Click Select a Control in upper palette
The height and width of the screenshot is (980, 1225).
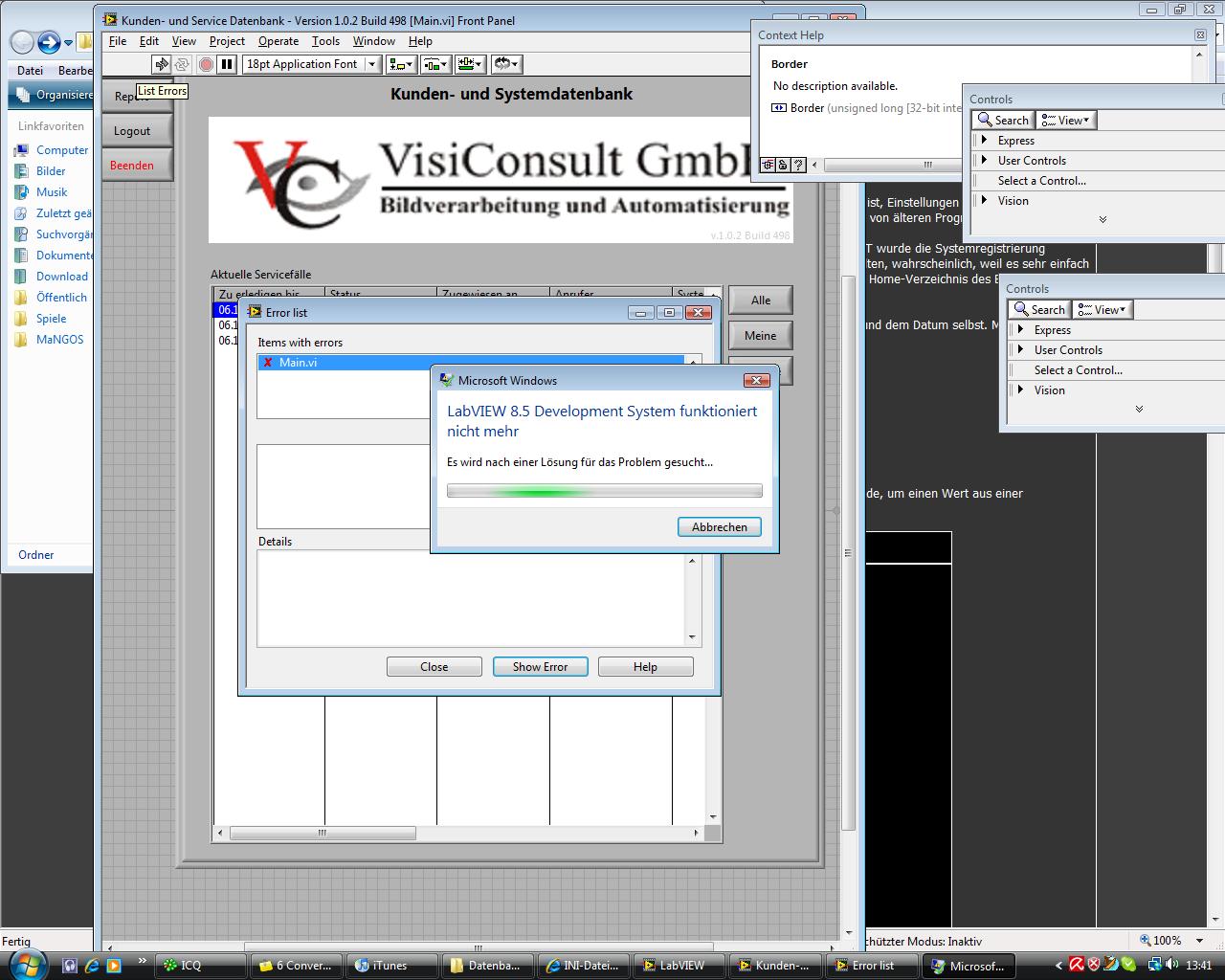[x=1042, y=181]
